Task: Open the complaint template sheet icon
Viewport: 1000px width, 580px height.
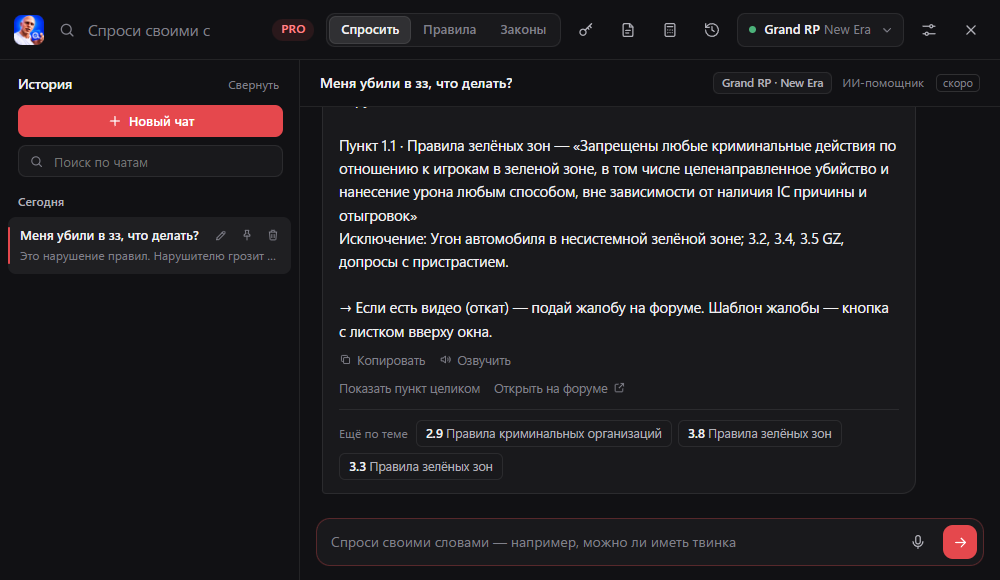Action: click(628, 30)
